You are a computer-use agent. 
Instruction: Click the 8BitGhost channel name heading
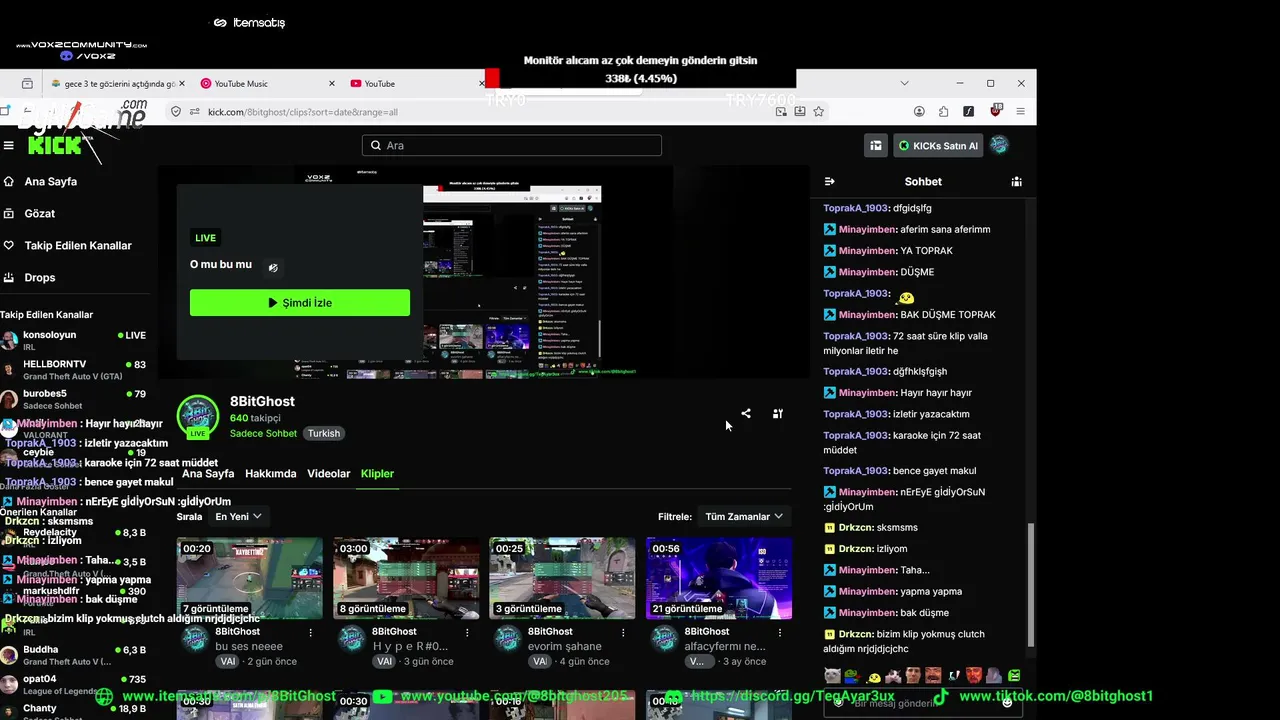(x=262, y=401)
